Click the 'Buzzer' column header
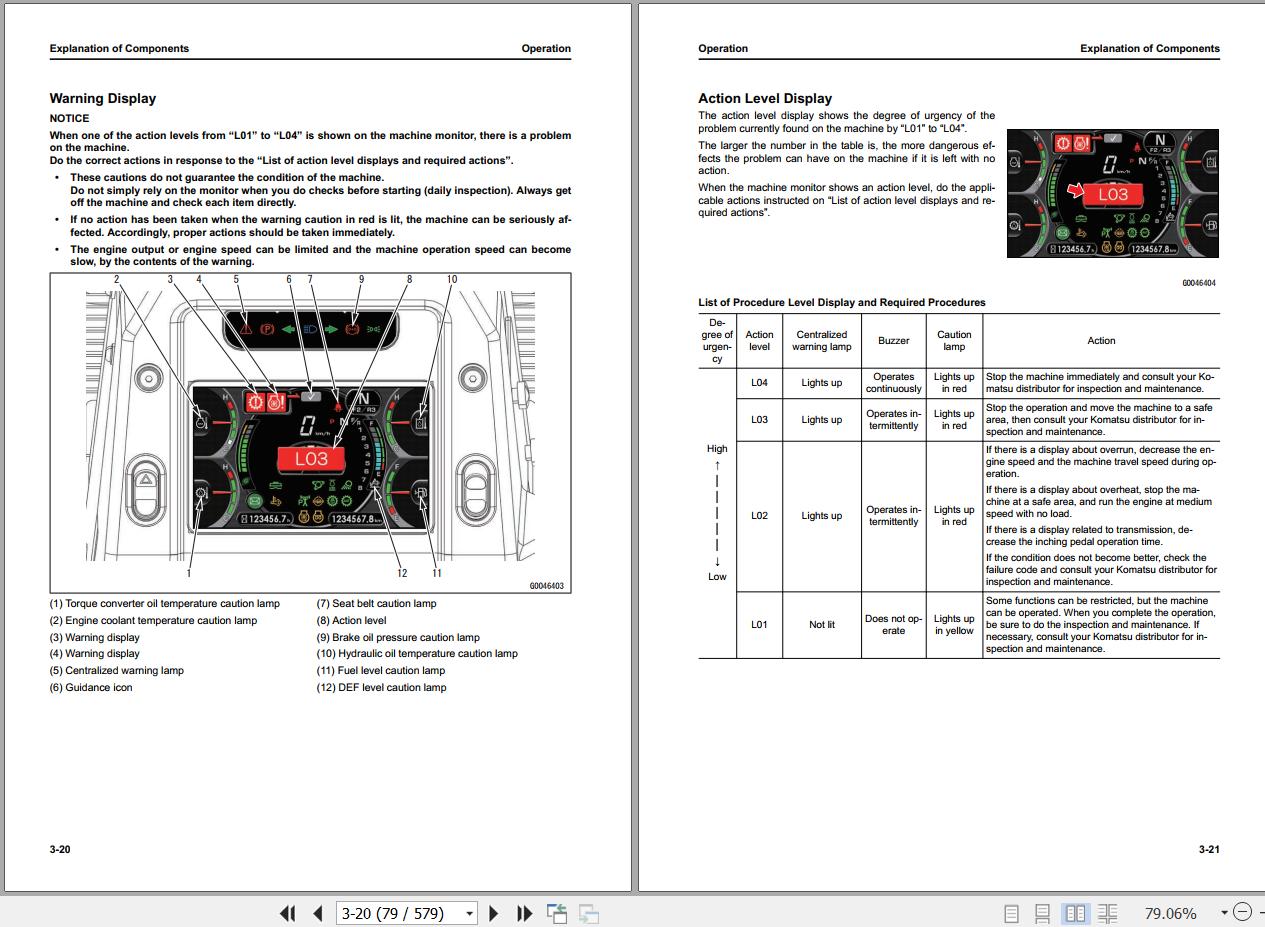This screenshot has height=927, width=1265. [893, 341]
